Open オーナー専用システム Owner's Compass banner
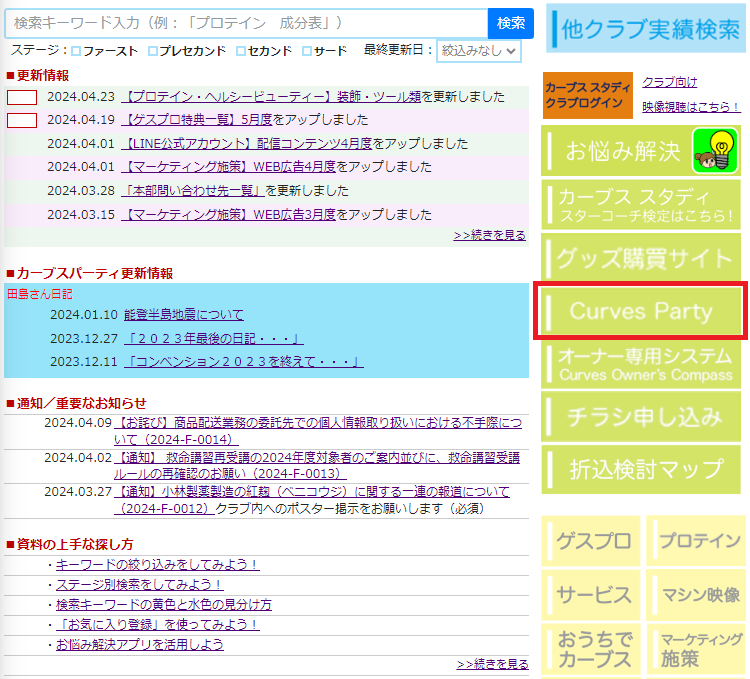750x679 pixels. [644, 365]
